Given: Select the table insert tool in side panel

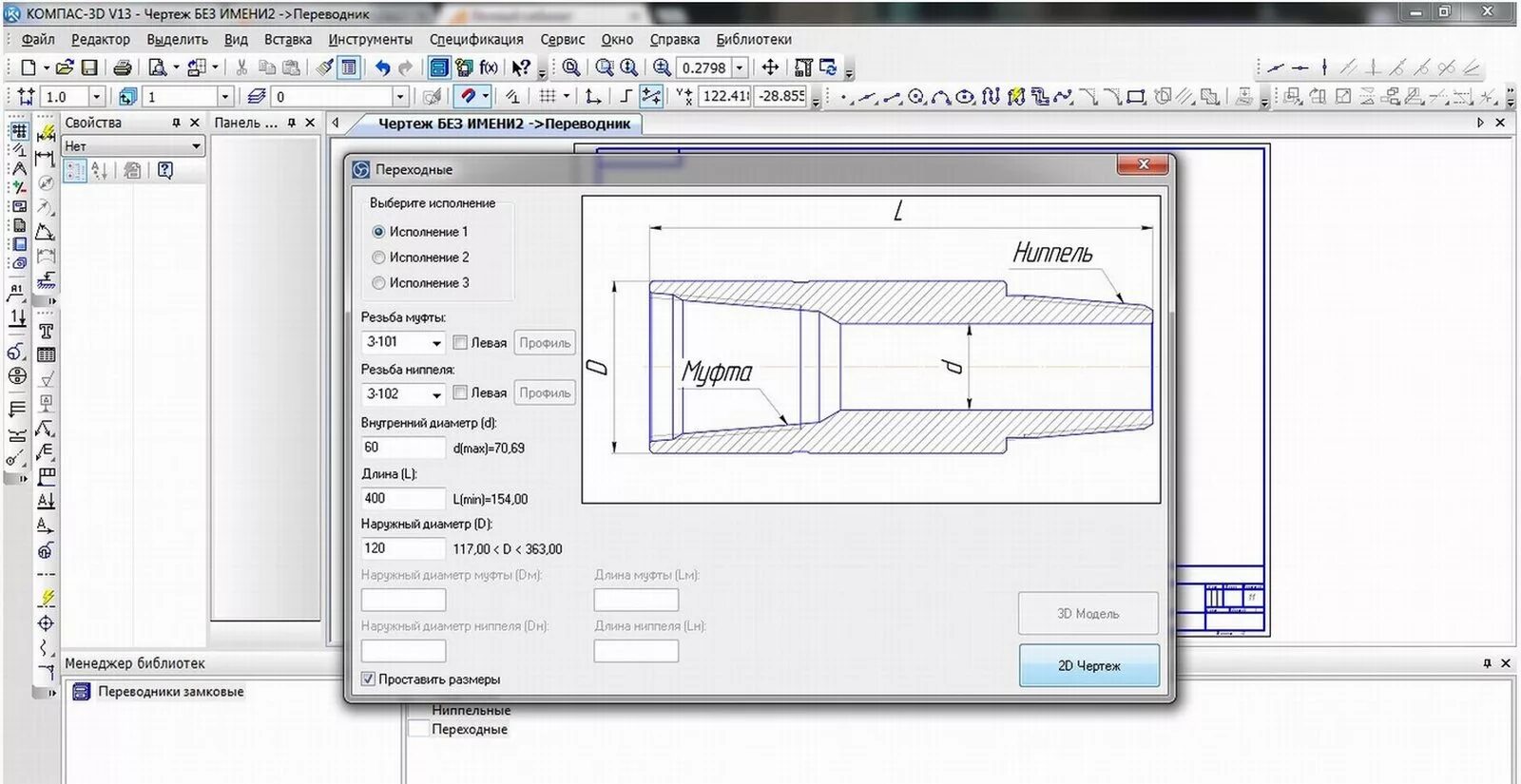Looking at the screenshot, I should click(x=46, y=354).
